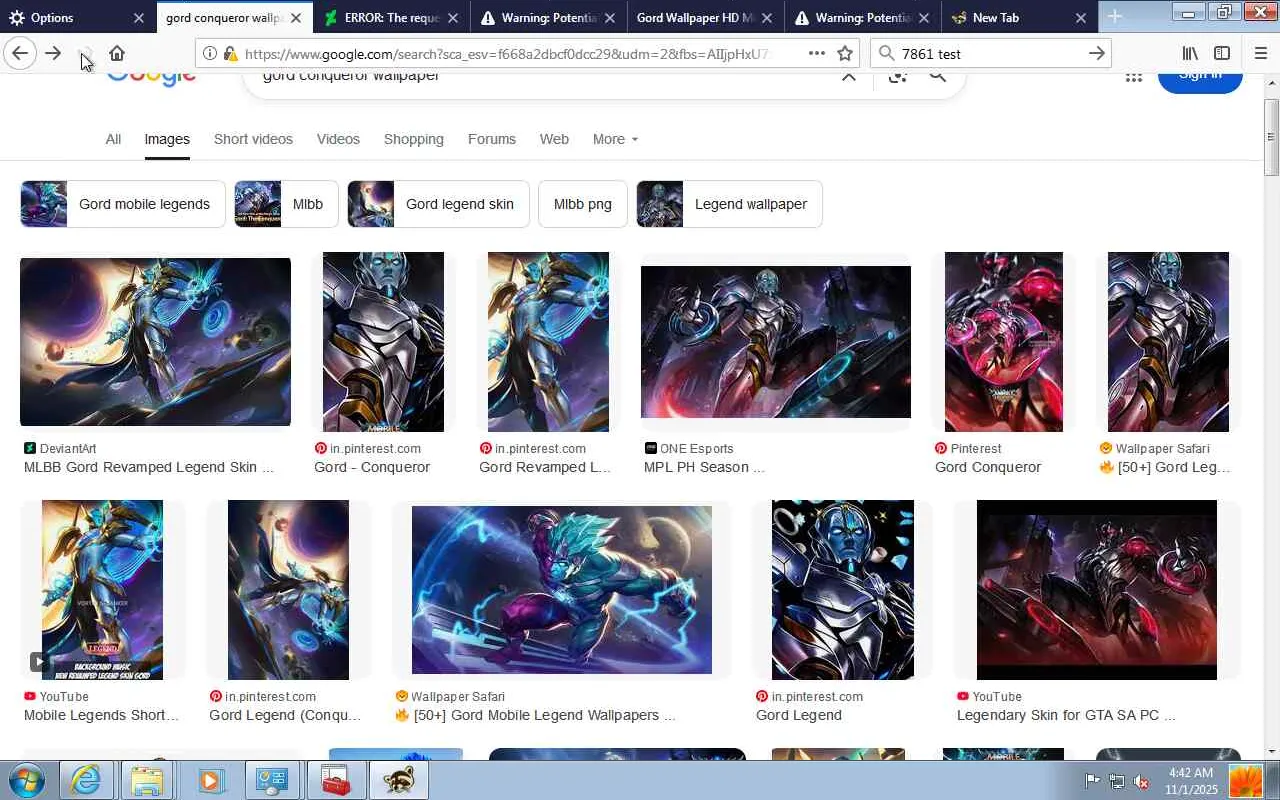Show Shopping search results
This screenshot has height=800, width=1280.
pyautogui.click(x=413, y=139)
